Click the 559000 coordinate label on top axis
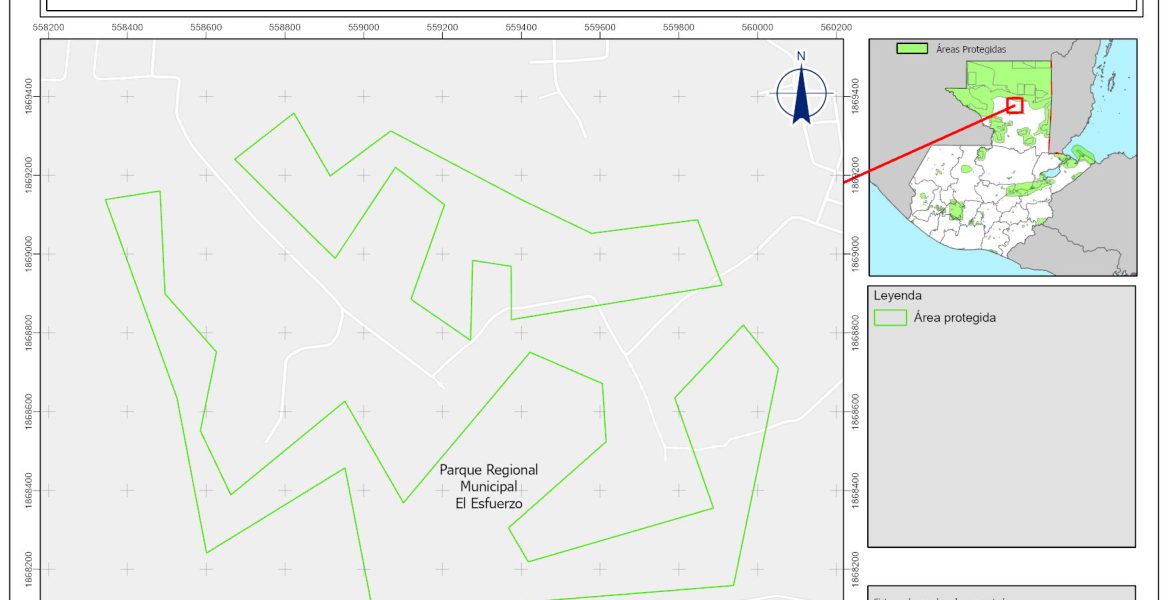The width and height of the screenshot is (1170, 600). click(363, 28)
